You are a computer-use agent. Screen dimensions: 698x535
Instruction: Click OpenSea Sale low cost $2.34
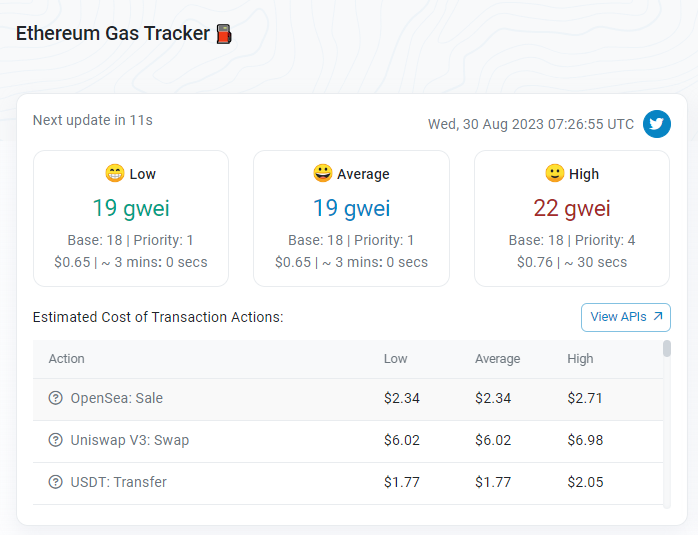[x=402, y=398]
